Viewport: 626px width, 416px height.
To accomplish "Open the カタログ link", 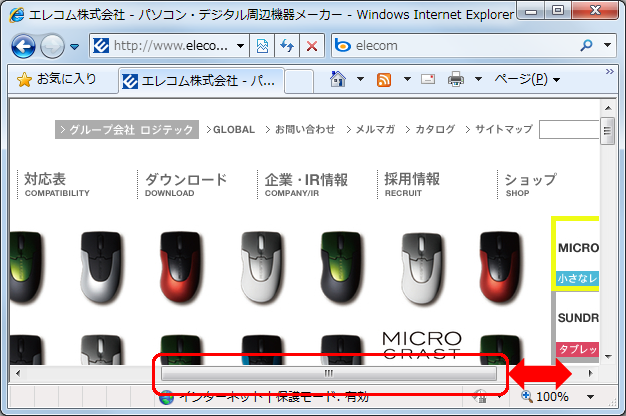I will 430,129.
